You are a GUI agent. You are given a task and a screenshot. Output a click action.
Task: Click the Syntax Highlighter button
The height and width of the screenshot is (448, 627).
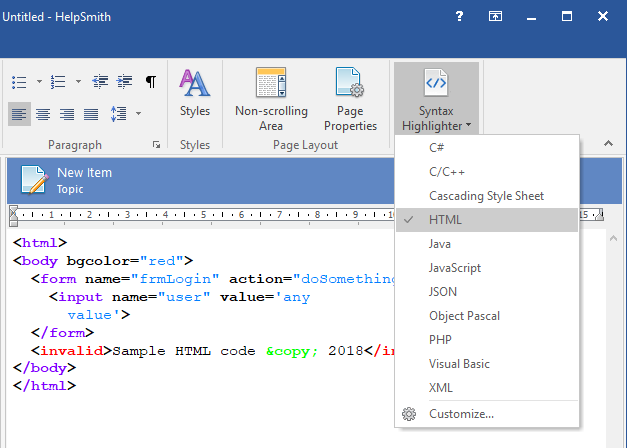click(436, 98)
